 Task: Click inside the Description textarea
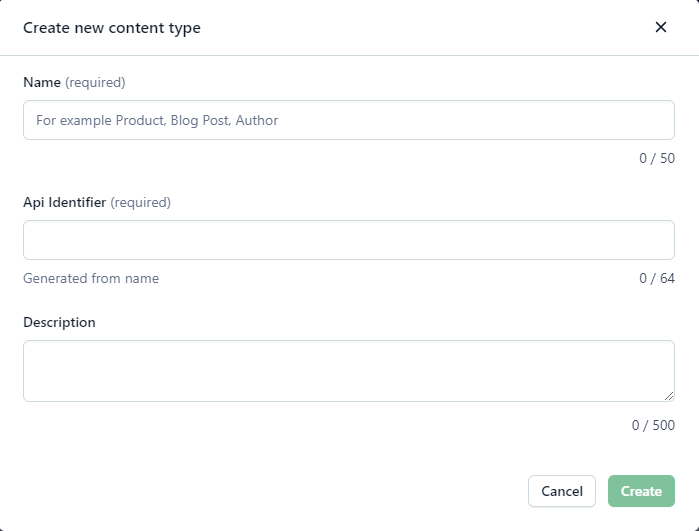(348, 370)
